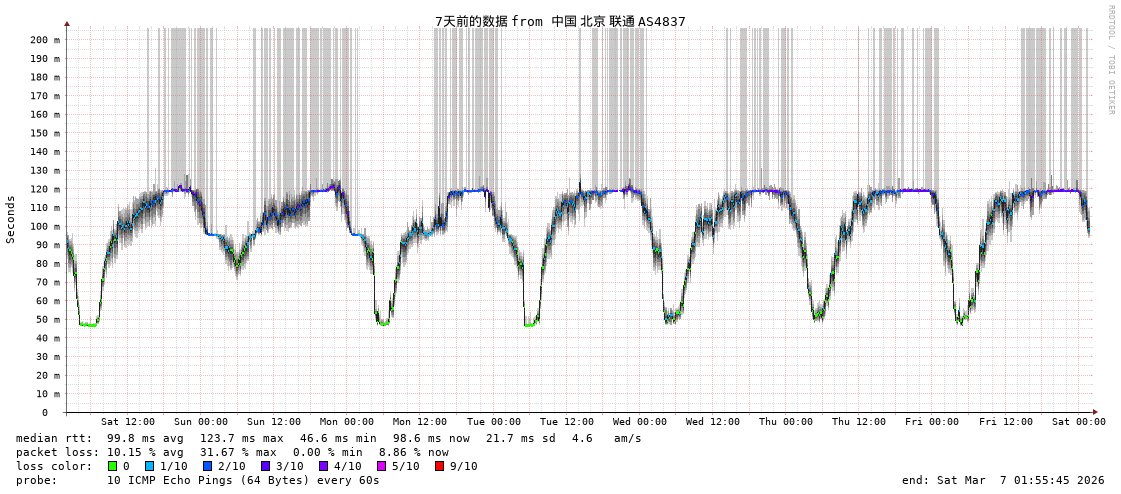
Task: Click the 'Fri 00:00' x-axis label
Action: [932, 422]
